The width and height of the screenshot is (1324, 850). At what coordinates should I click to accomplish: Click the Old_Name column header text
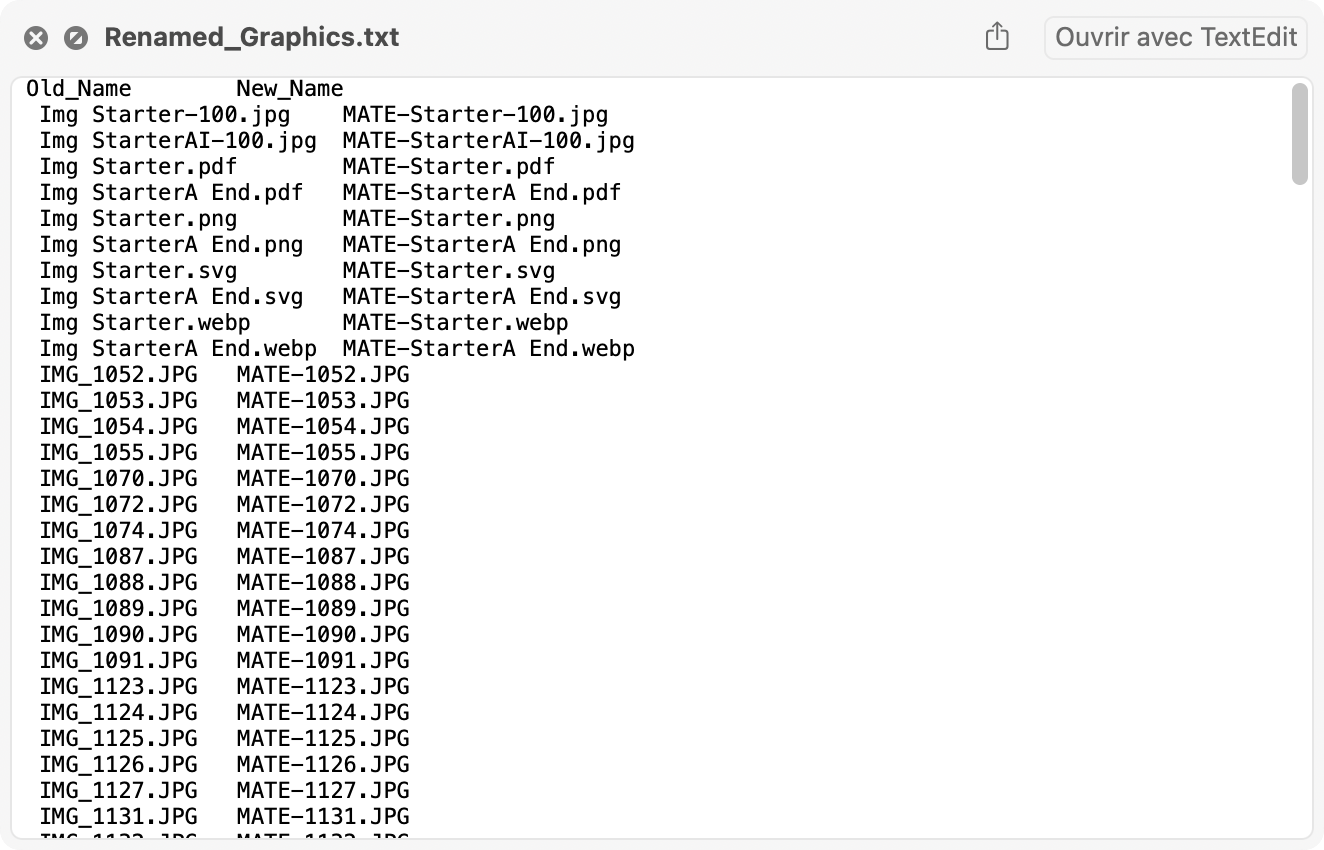point(79,89)
